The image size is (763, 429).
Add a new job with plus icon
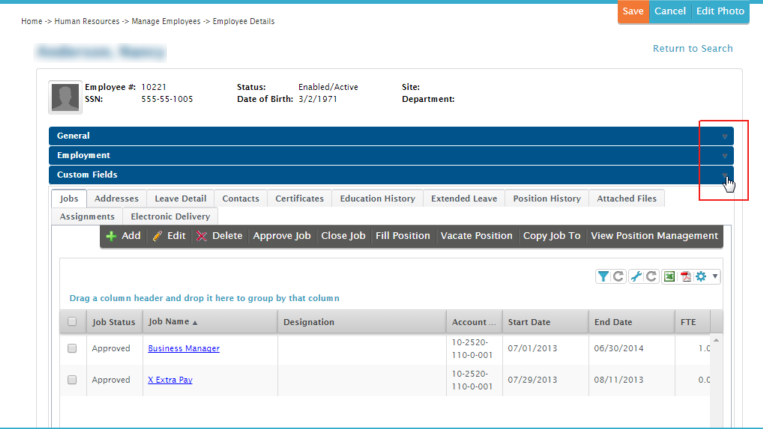tap(123, 236)
